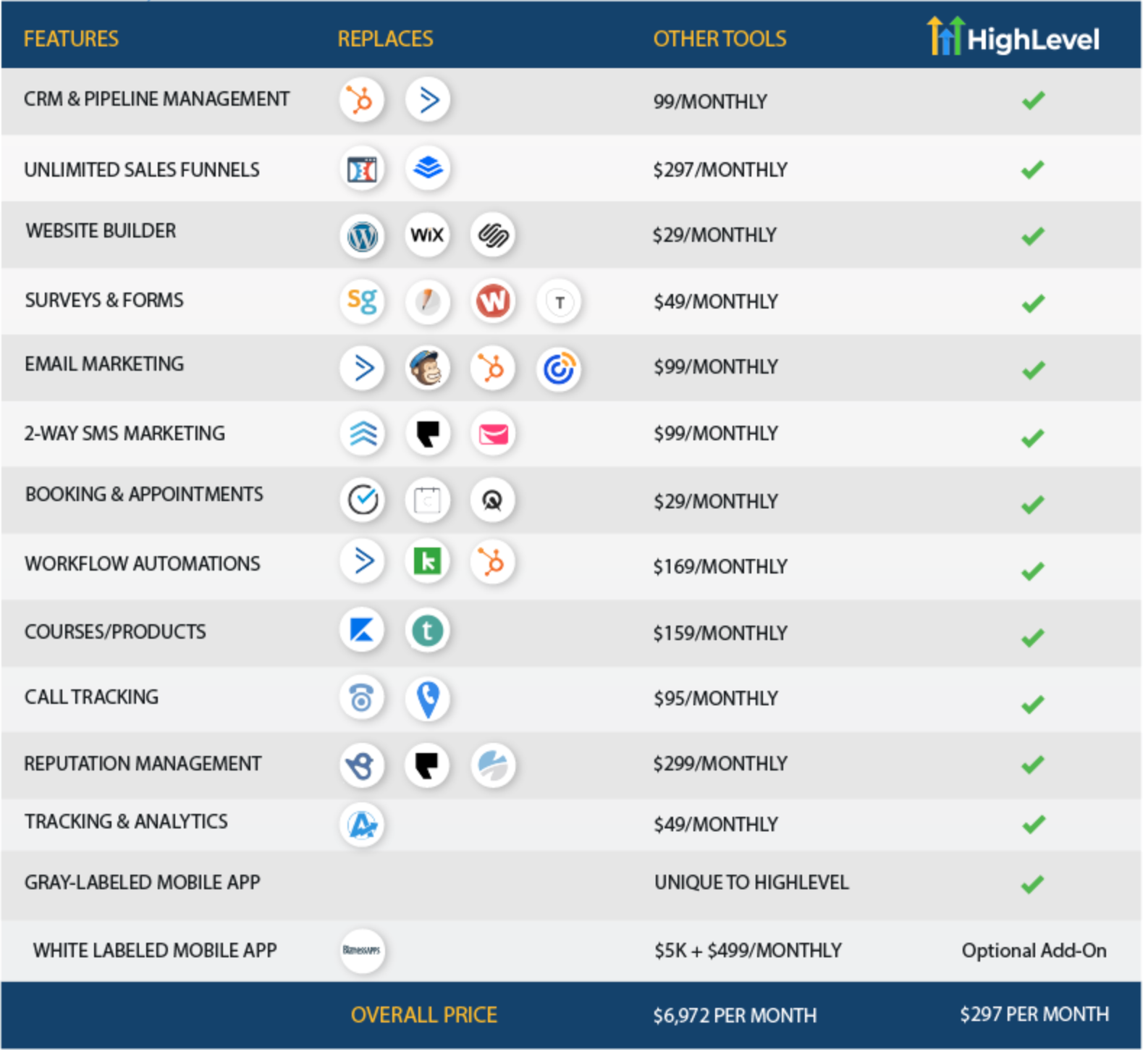
Task: Click the WordPress logo icon
Action: click(361, 235)
